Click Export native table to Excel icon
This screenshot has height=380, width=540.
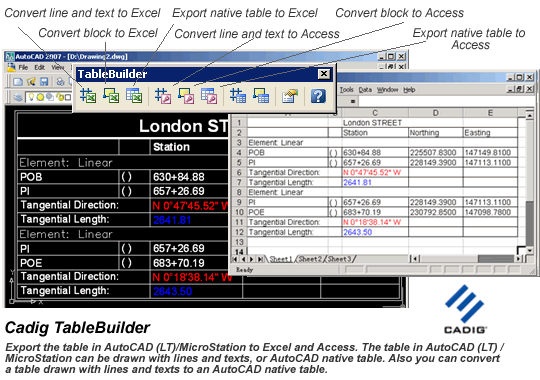point(134,95)
